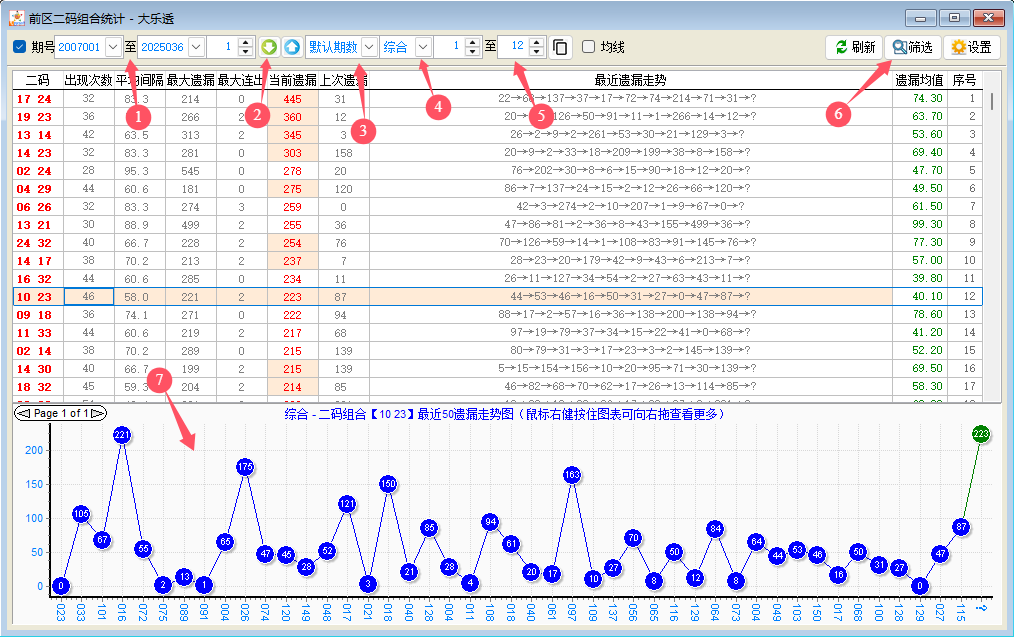Click the 175 data point in the chart

pos(245,466)
